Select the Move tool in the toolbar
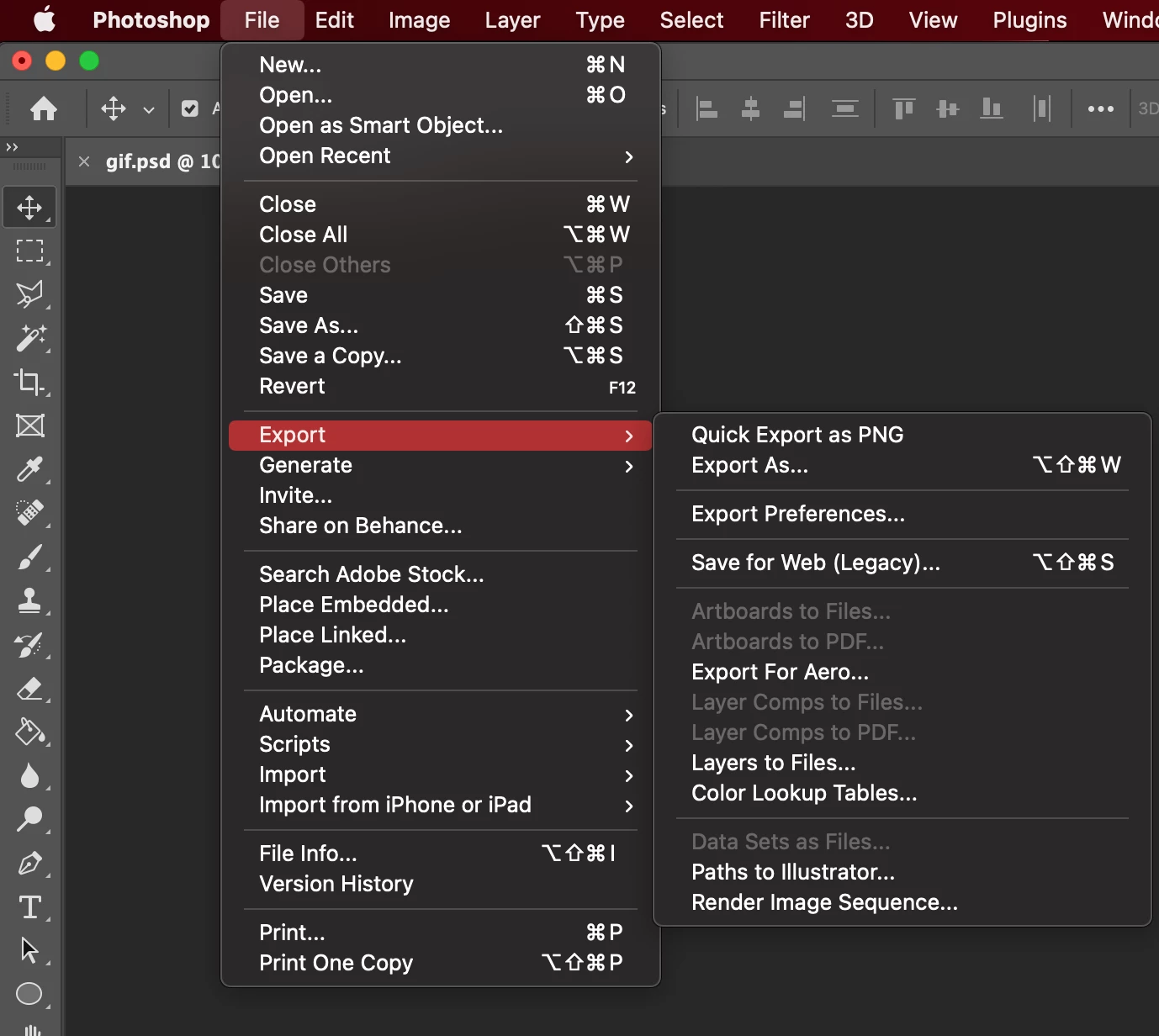The width and height of the screenshot is (1159, 1036). click(29, 207)
